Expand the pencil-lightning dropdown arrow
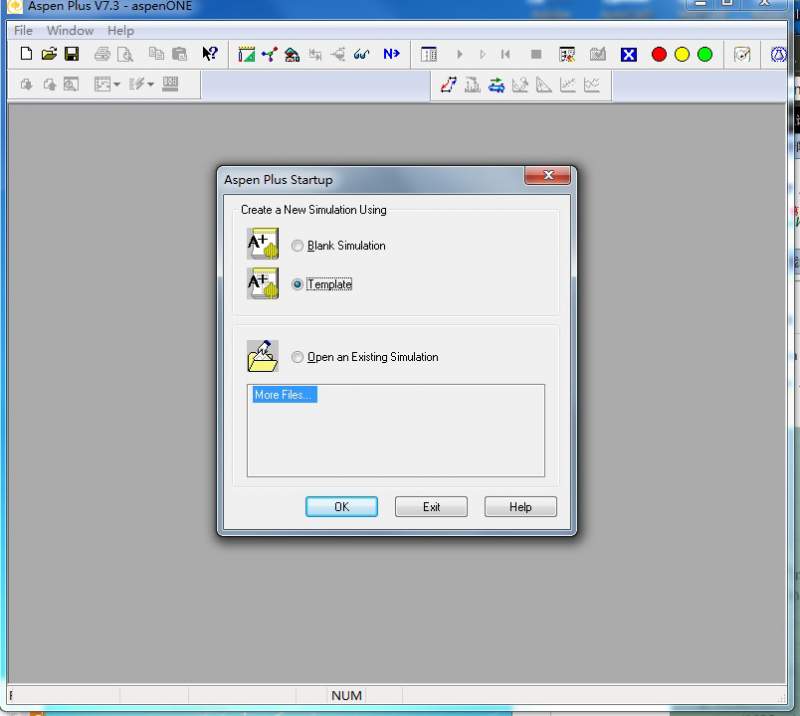The height and width of the screenshot is (716, 800). click(151, 84)
